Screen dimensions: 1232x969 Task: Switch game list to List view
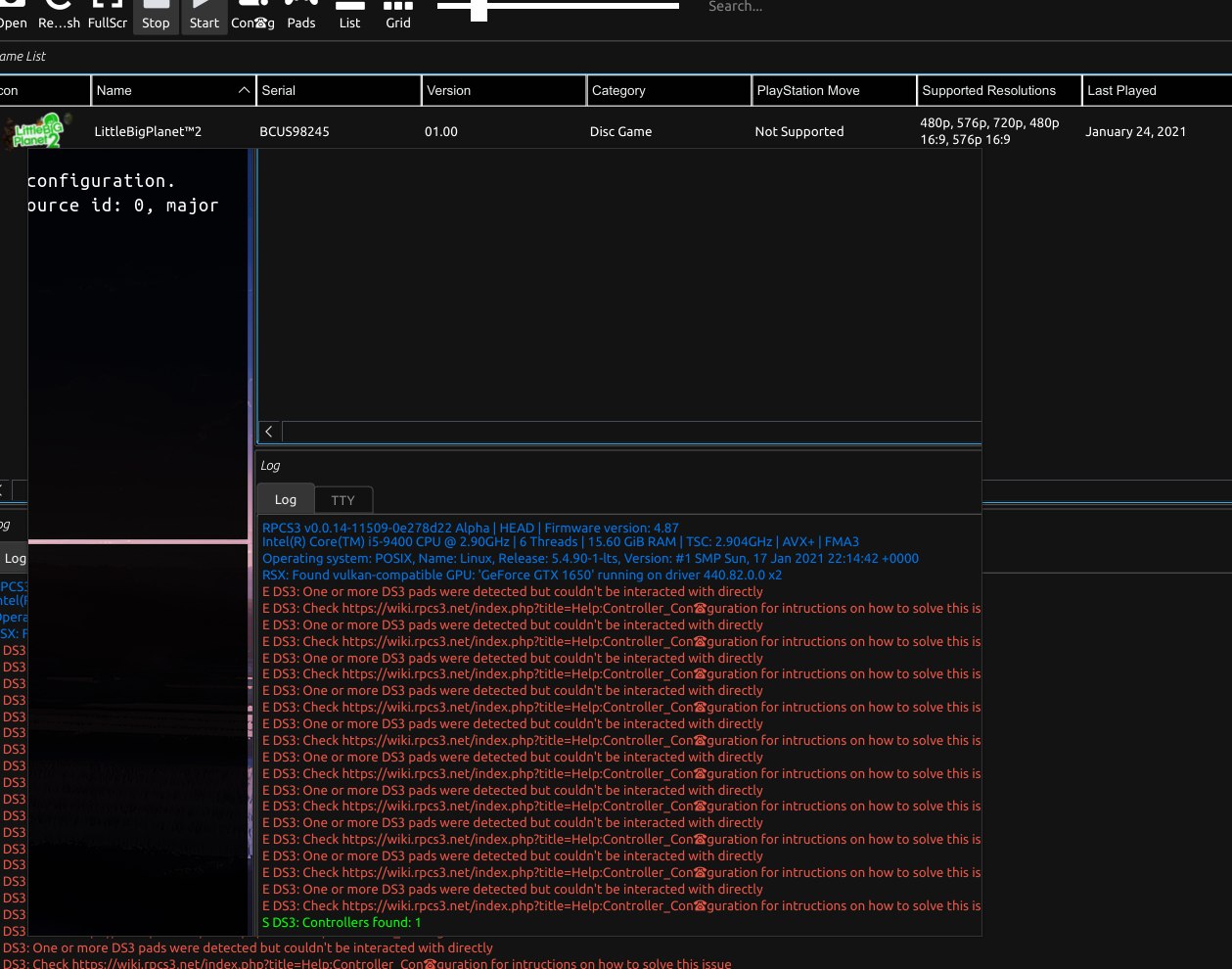(349, 15)
